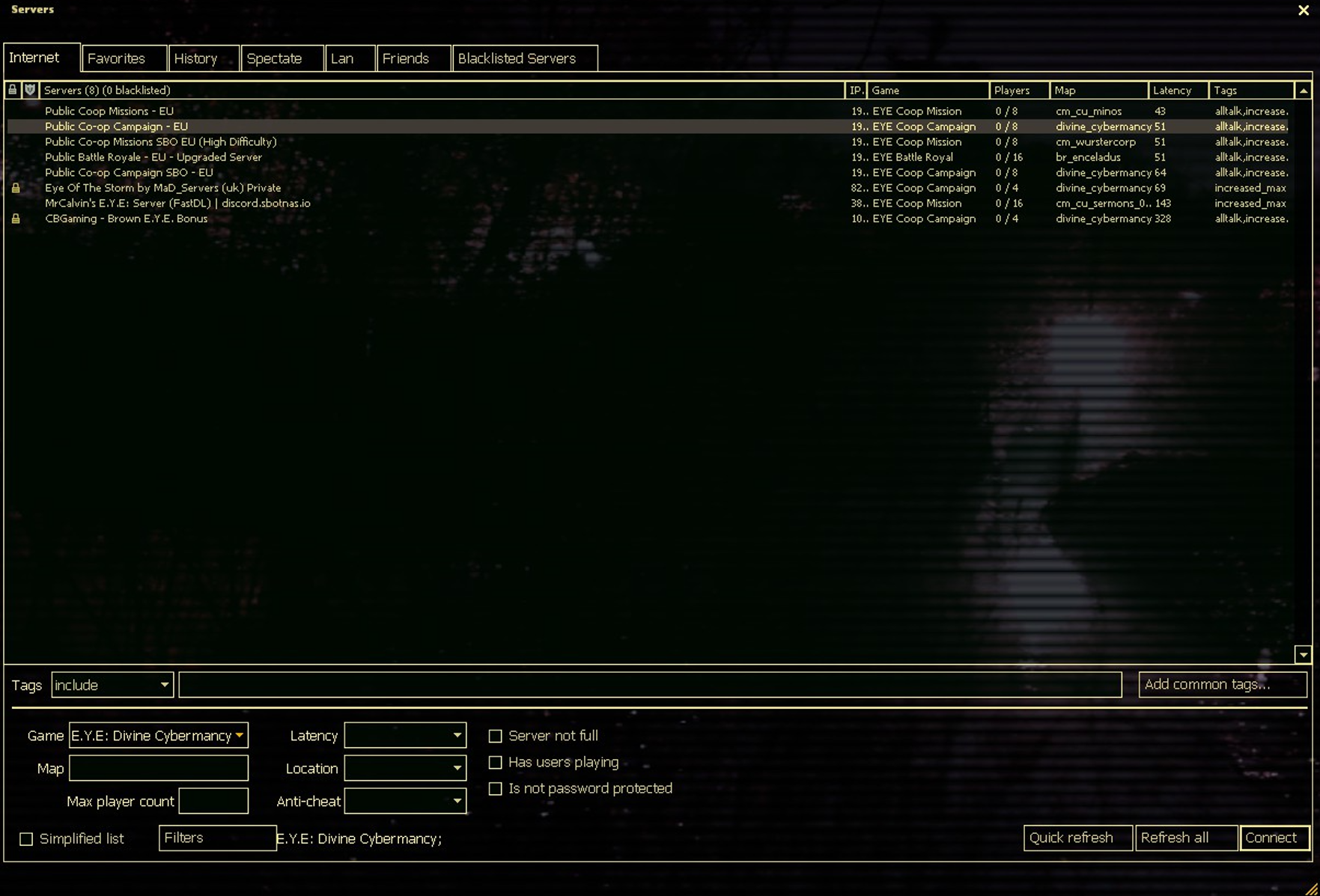The width and height of the screenshot is (1320, 896).
Task: Click scroll down arrow in server list
Action: (1303, 655)
